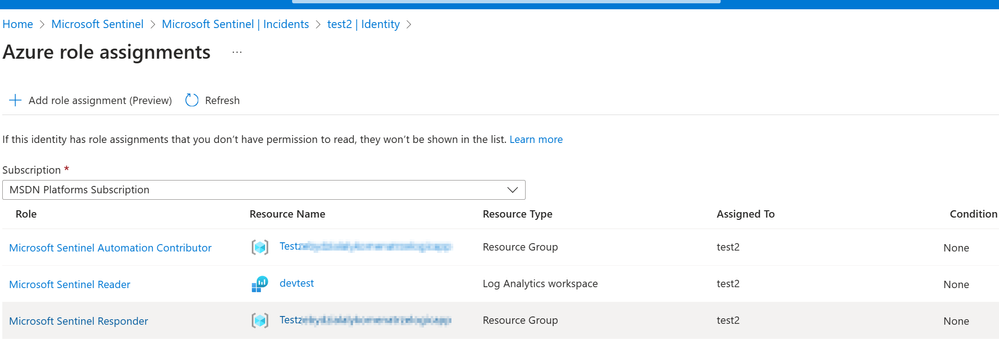Click the circular Refresh icon
Screen dimensions: 999x361
pyautogui.click(x=192, y=101)
